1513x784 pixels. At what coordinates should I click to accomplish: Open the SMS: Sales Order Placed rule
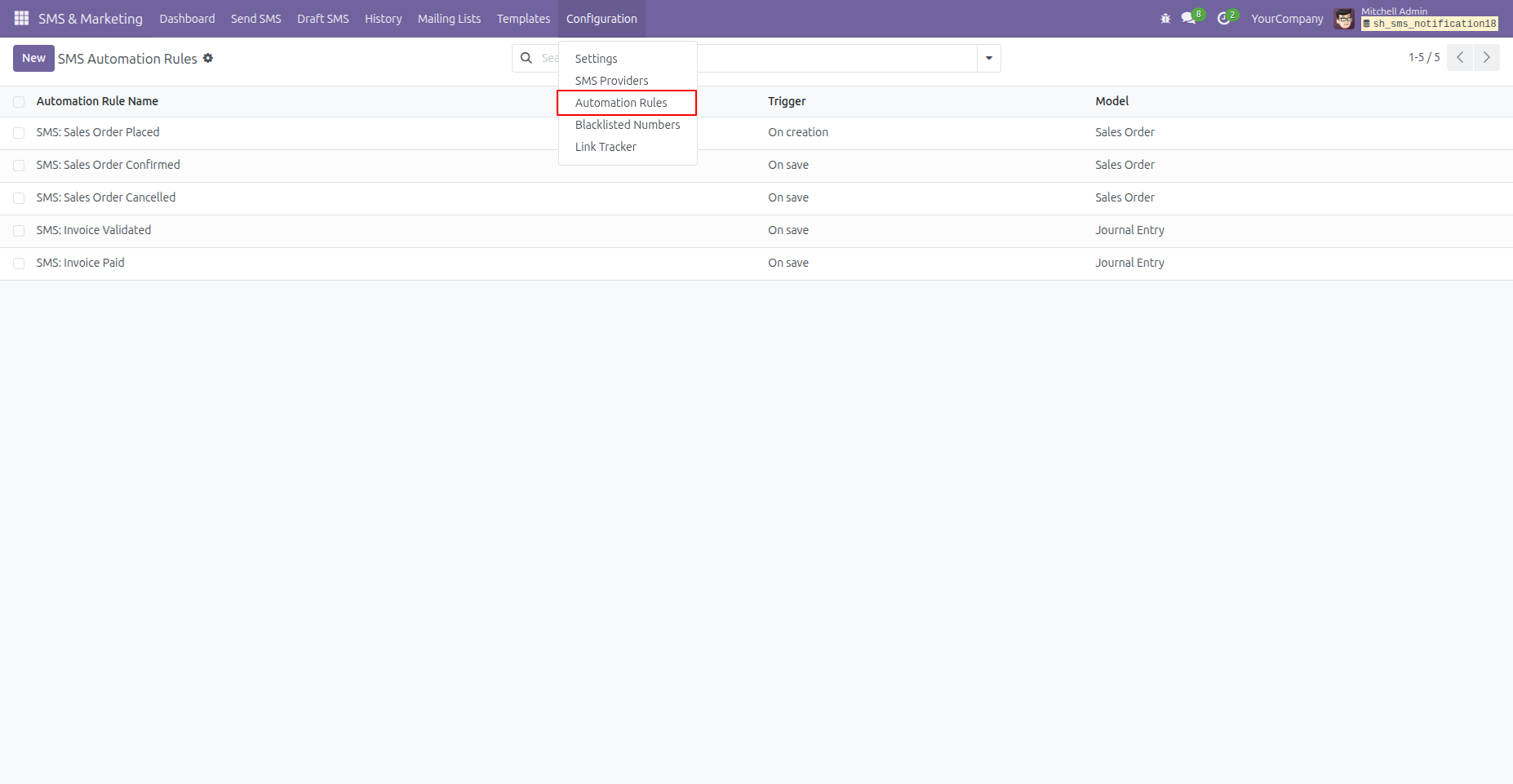(98, 132)
